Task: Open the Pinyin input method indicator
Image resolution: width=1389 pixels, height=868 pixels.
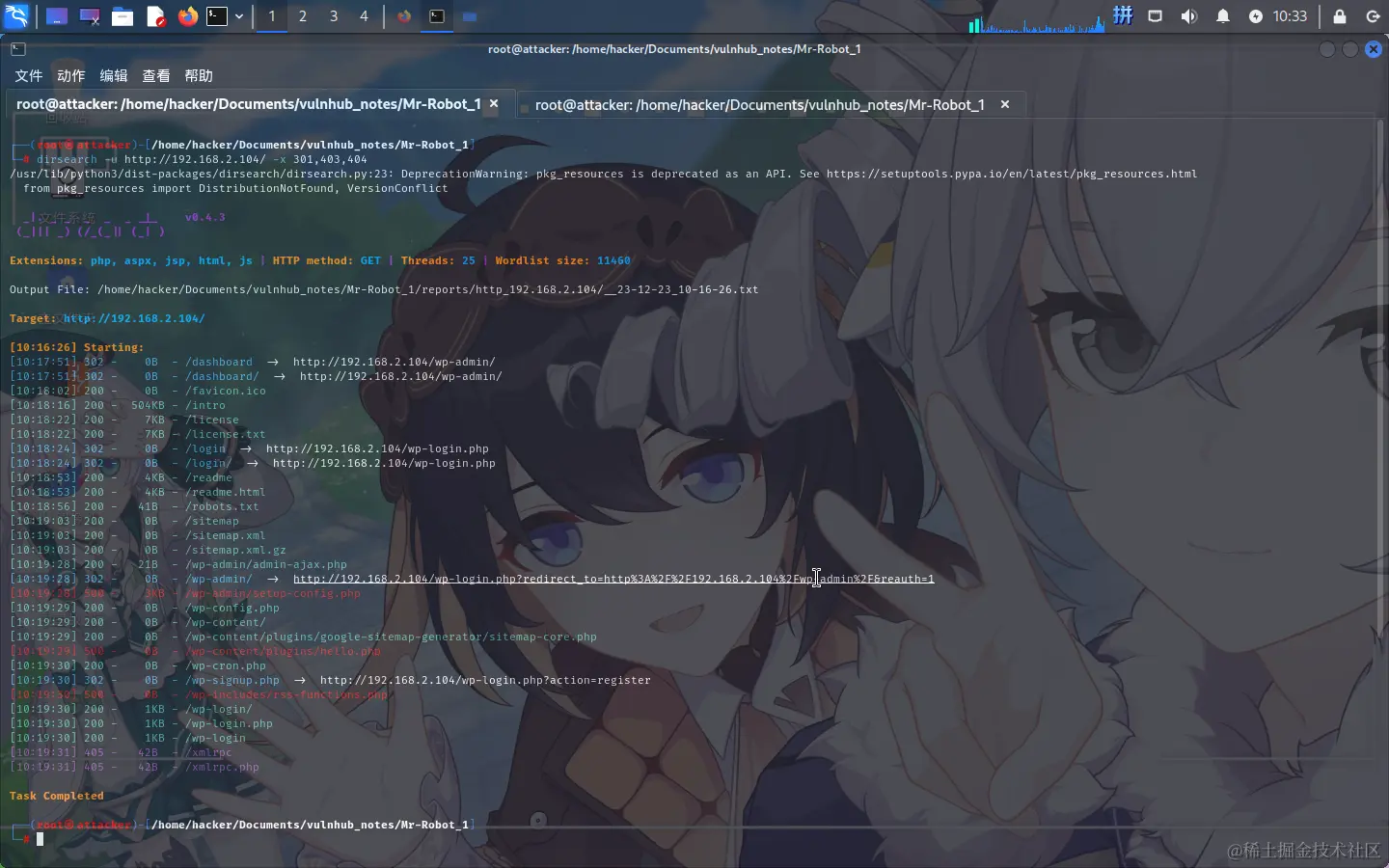Action: [1123, 15]
